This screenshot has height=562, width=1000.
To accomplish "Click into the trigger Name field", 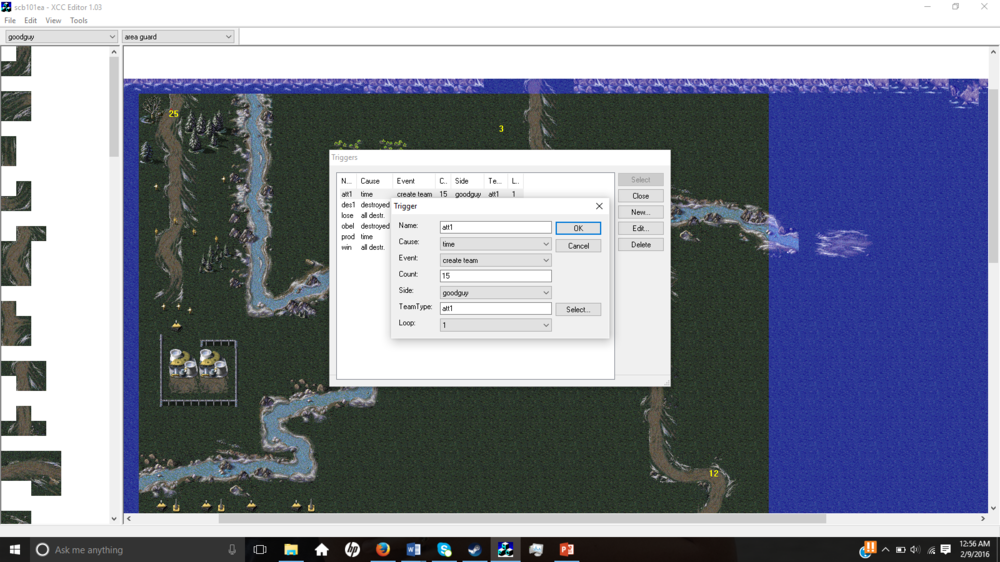I will pos(495,227).
